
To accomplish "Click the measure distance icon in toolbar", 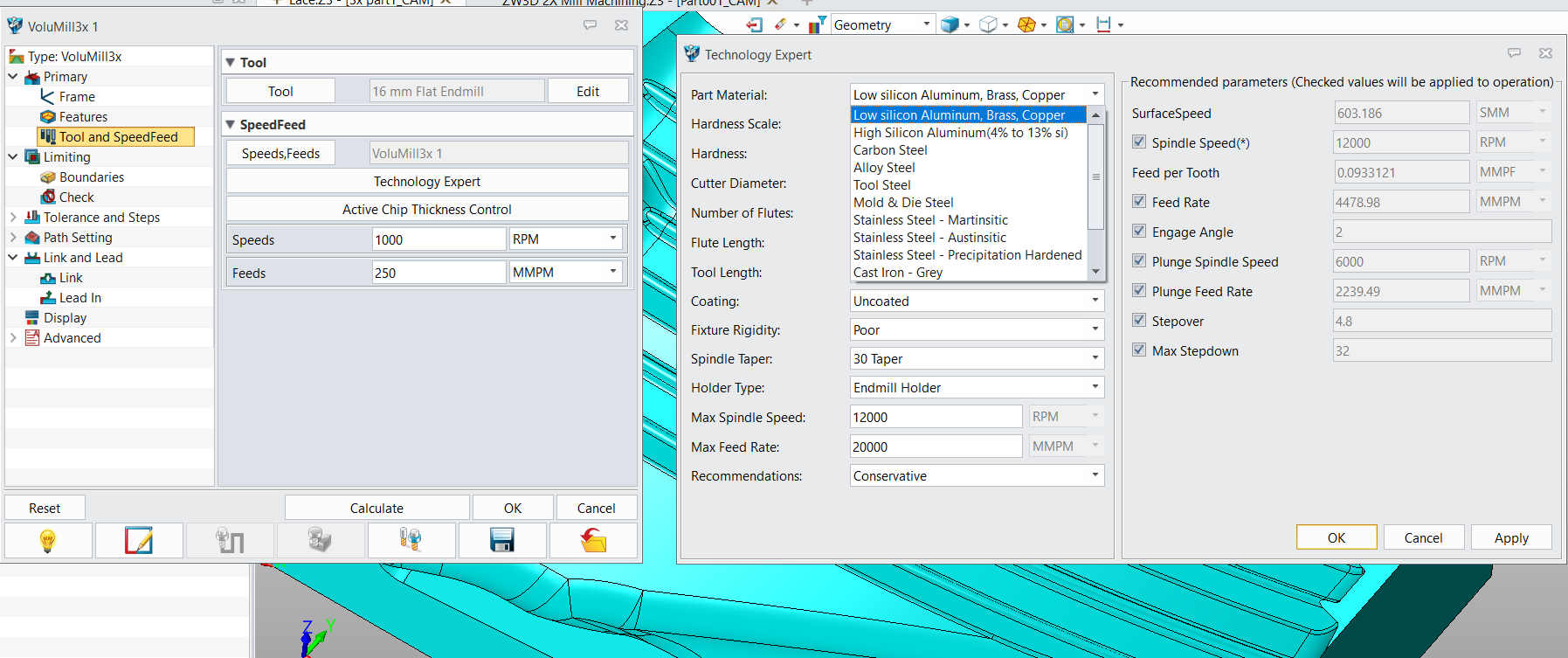I will [1103, 24].
